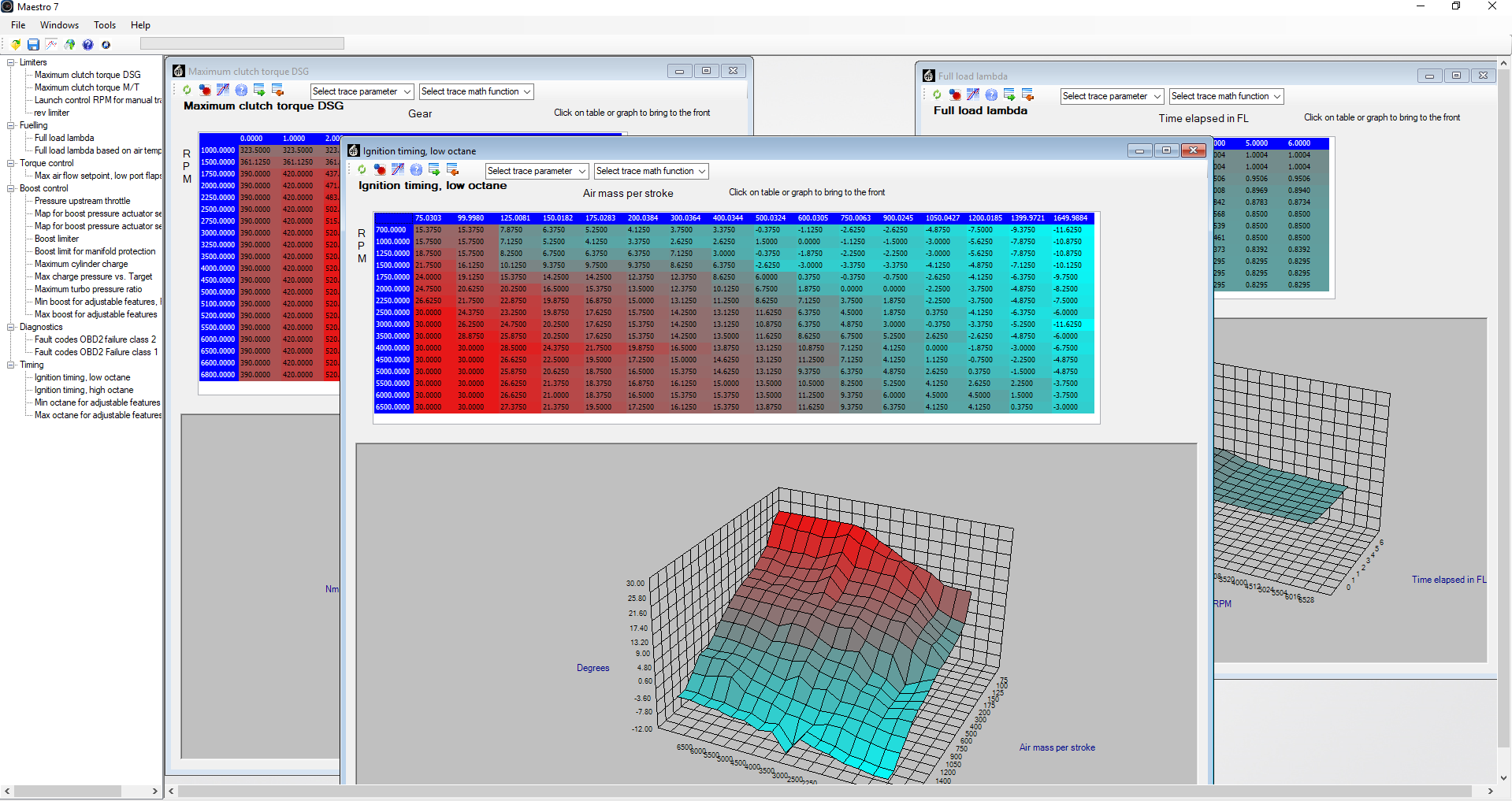This screenshot has height=801, width=1512.
Task: Open the Tools menu
Action: tap(104, 25)
